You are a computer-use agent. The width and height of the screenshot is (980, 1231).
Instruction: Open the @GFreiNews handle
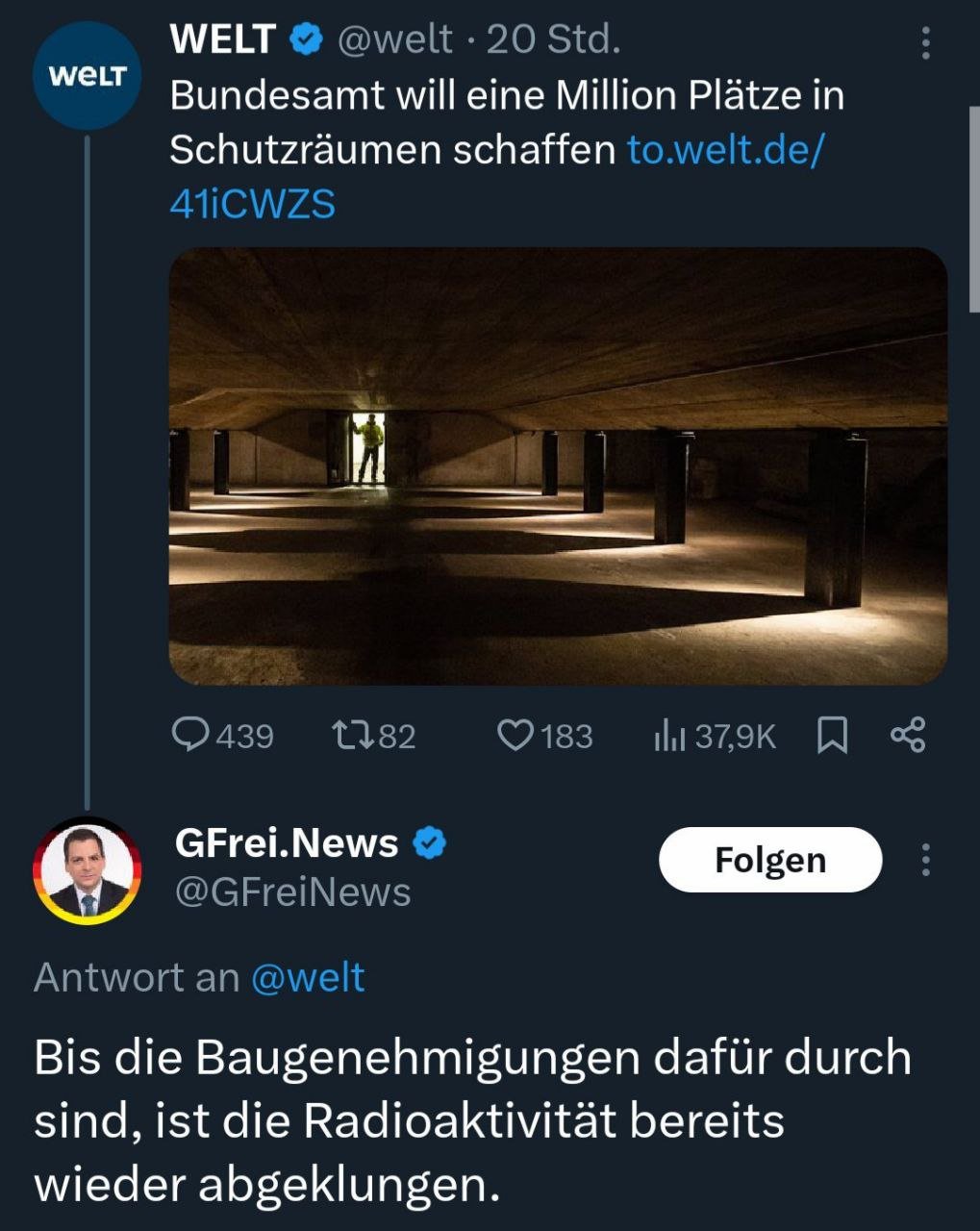coord(292,892)
